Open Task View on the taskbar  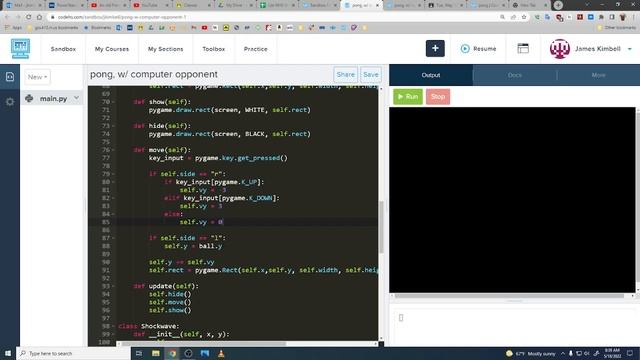click(139, 353)
